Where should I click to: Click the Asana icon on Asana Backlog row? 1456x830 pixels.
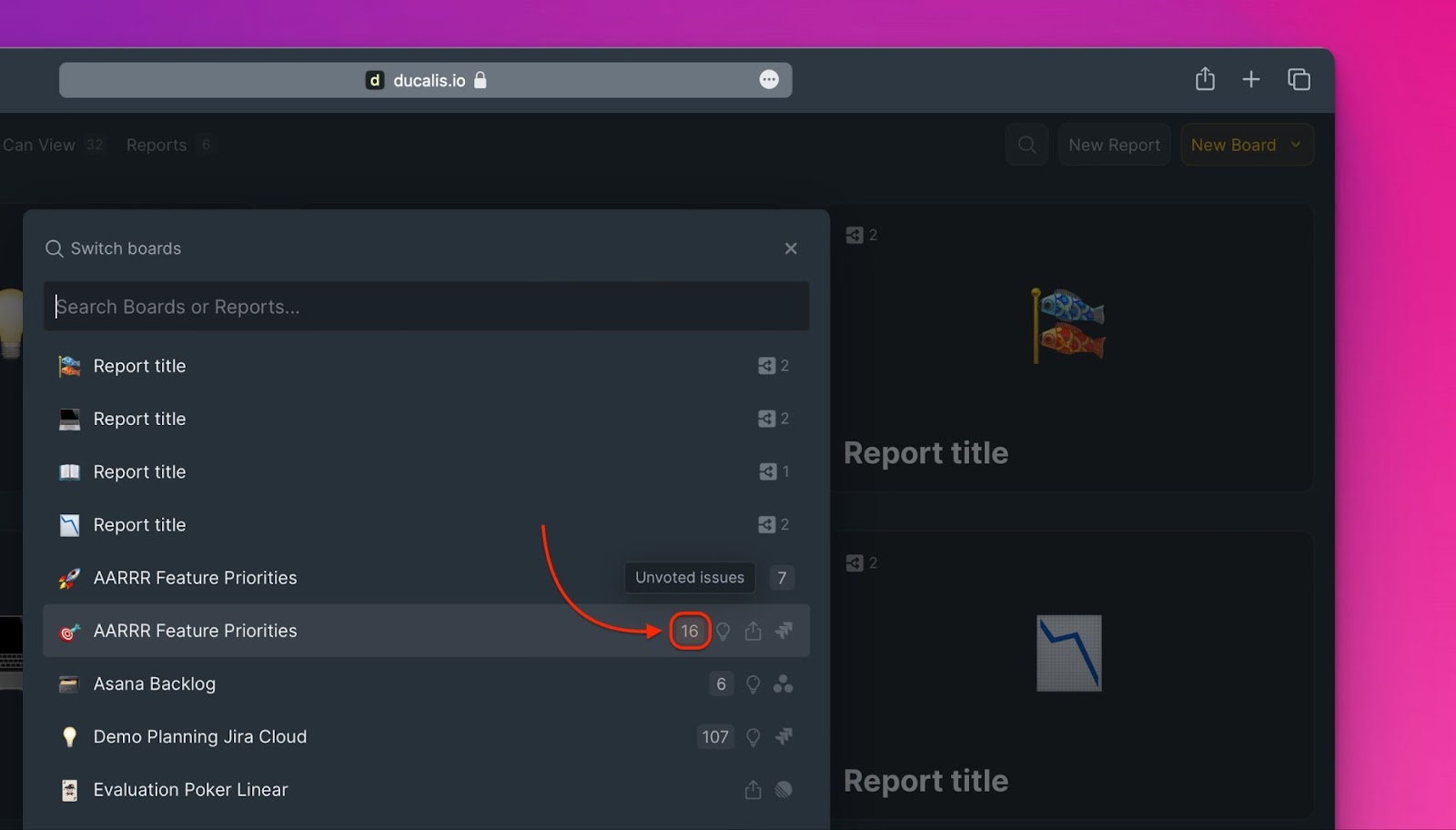(x=783, y=684)
